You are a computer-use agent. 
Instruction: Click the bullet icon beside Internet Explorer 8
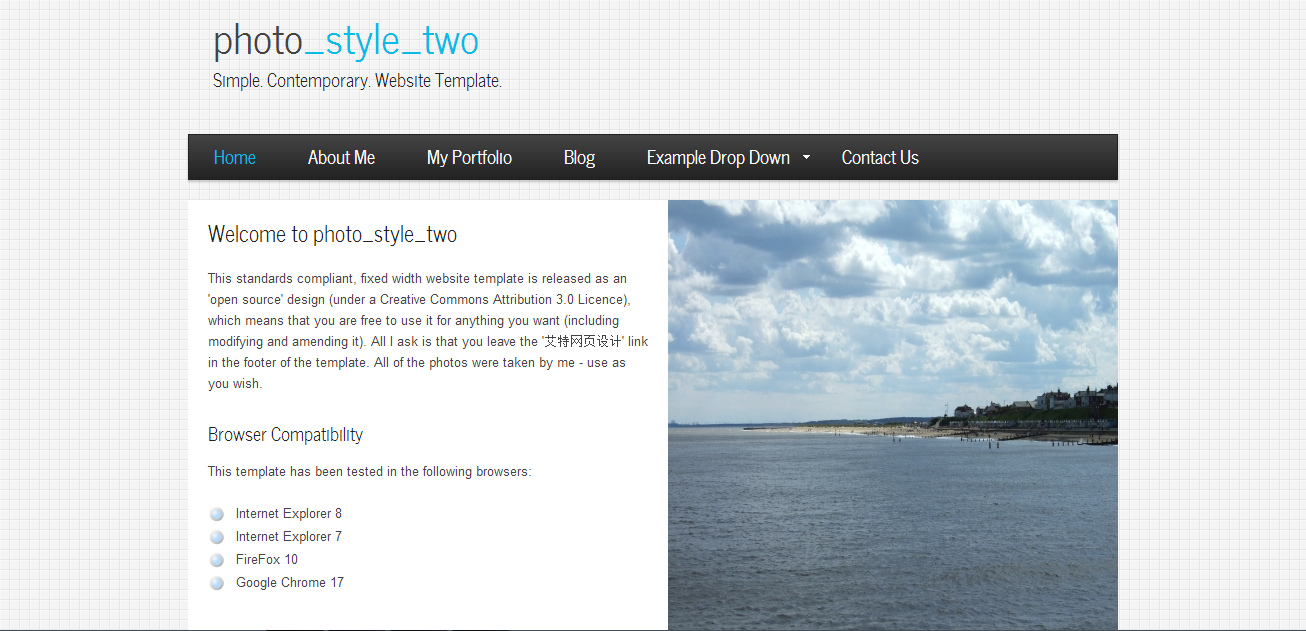click(x=217, y=514)
